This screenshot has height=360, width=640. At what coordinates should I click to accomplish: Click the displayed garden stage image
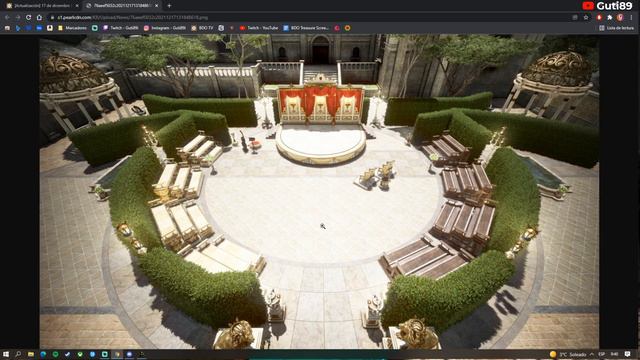319,191
